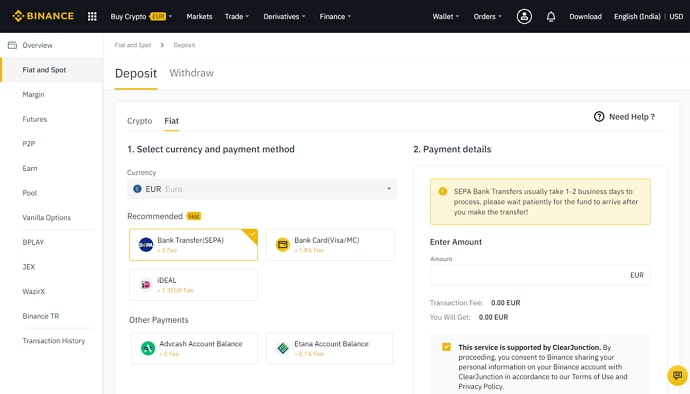
Task: Click the Hot badge next to Recommended
Action: click(x=194, y=216)
